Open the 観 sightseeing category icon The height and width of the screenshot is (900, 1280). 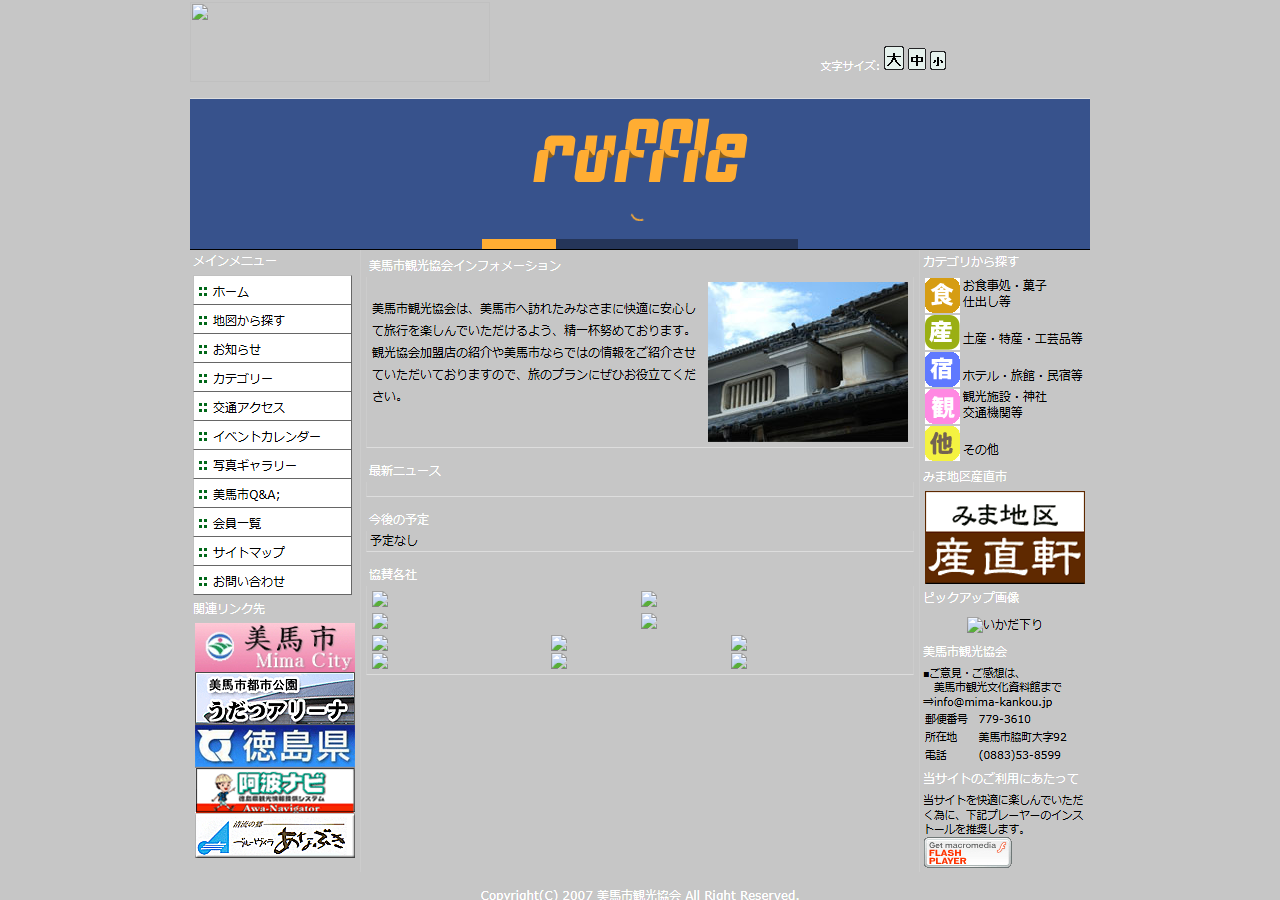coord(942,407)
